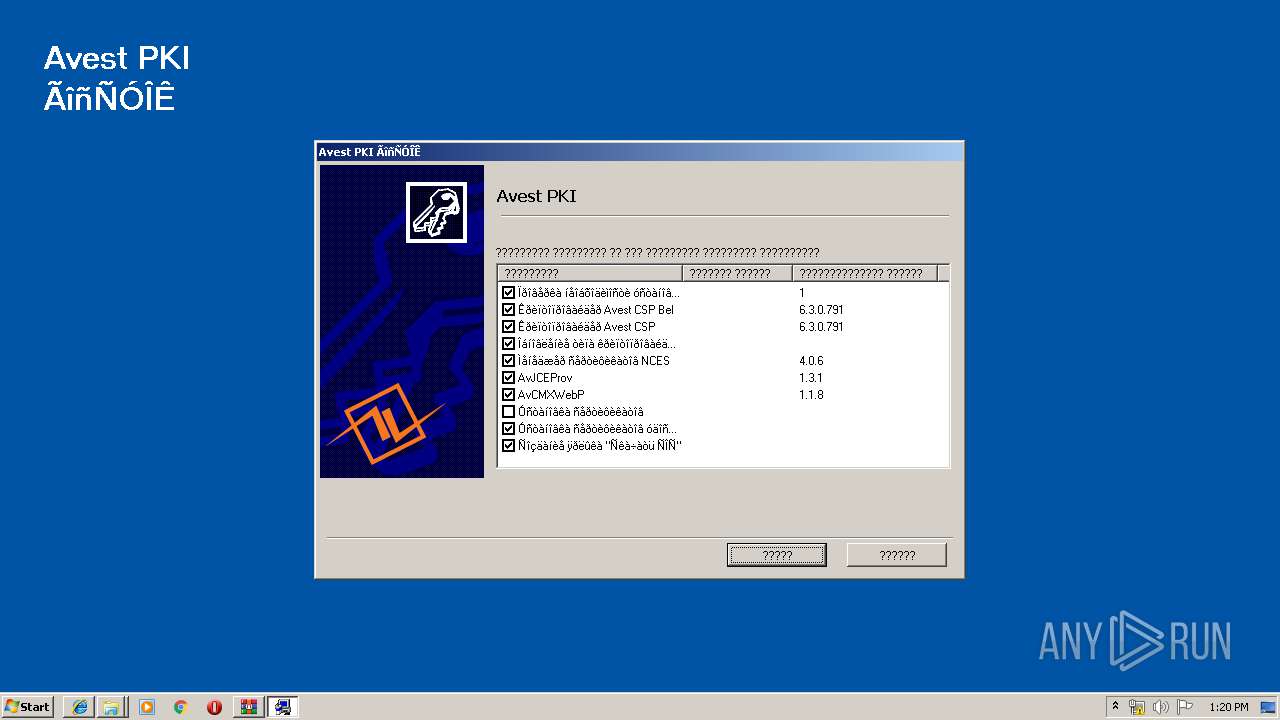This screenshot has height=720, width=1280.
Task: Launch Google Chrome from the taskbar
Action: pyautogui.click(x=180, y=707)
